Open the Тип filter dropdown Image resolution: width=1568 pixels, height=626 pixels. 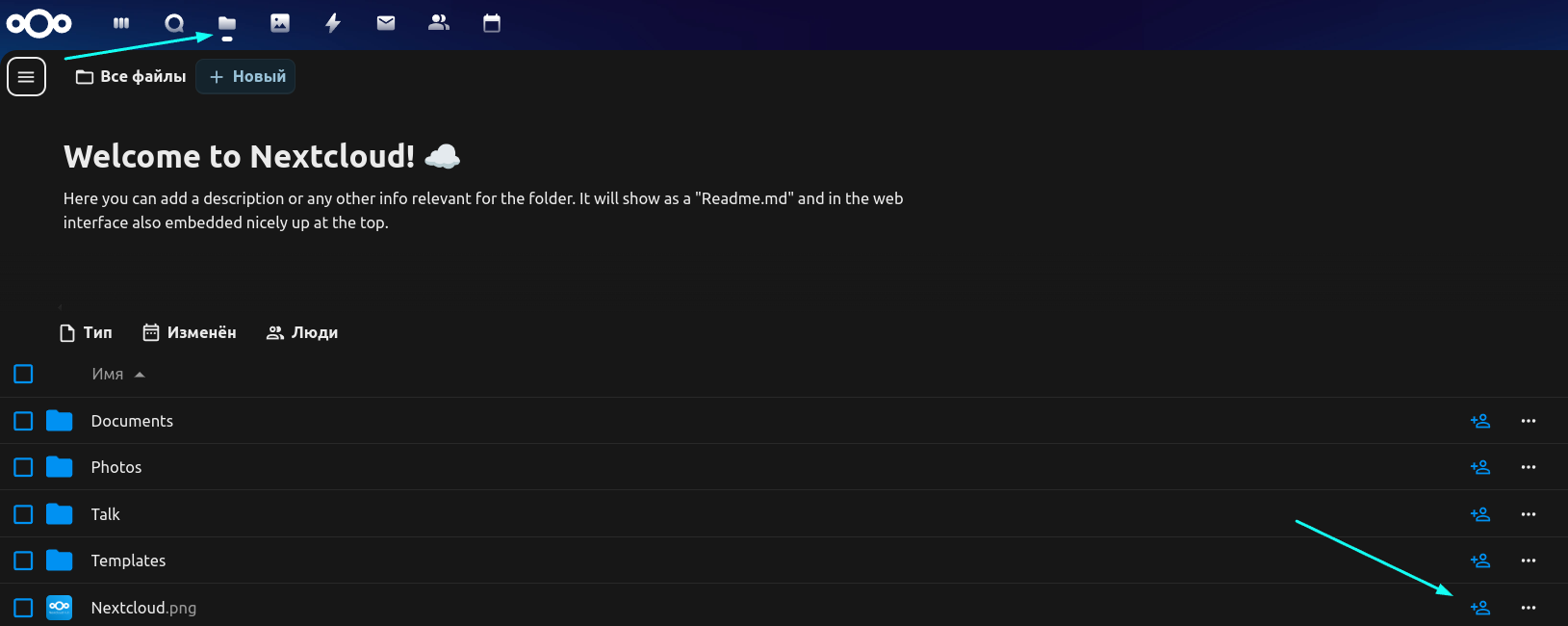click(86, 332)
